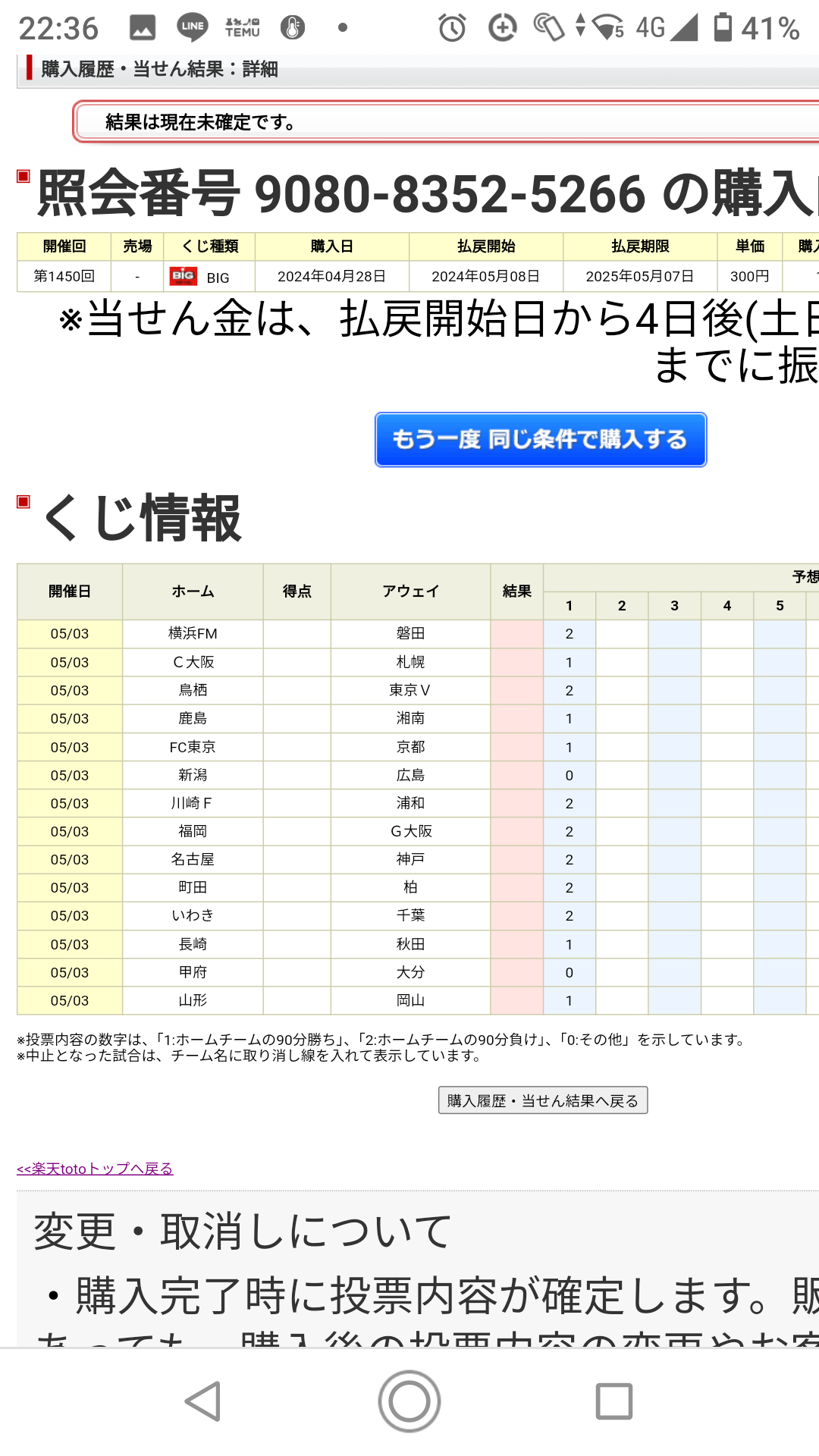
Task: Select away team 札幌
Action: click(410, 662)
